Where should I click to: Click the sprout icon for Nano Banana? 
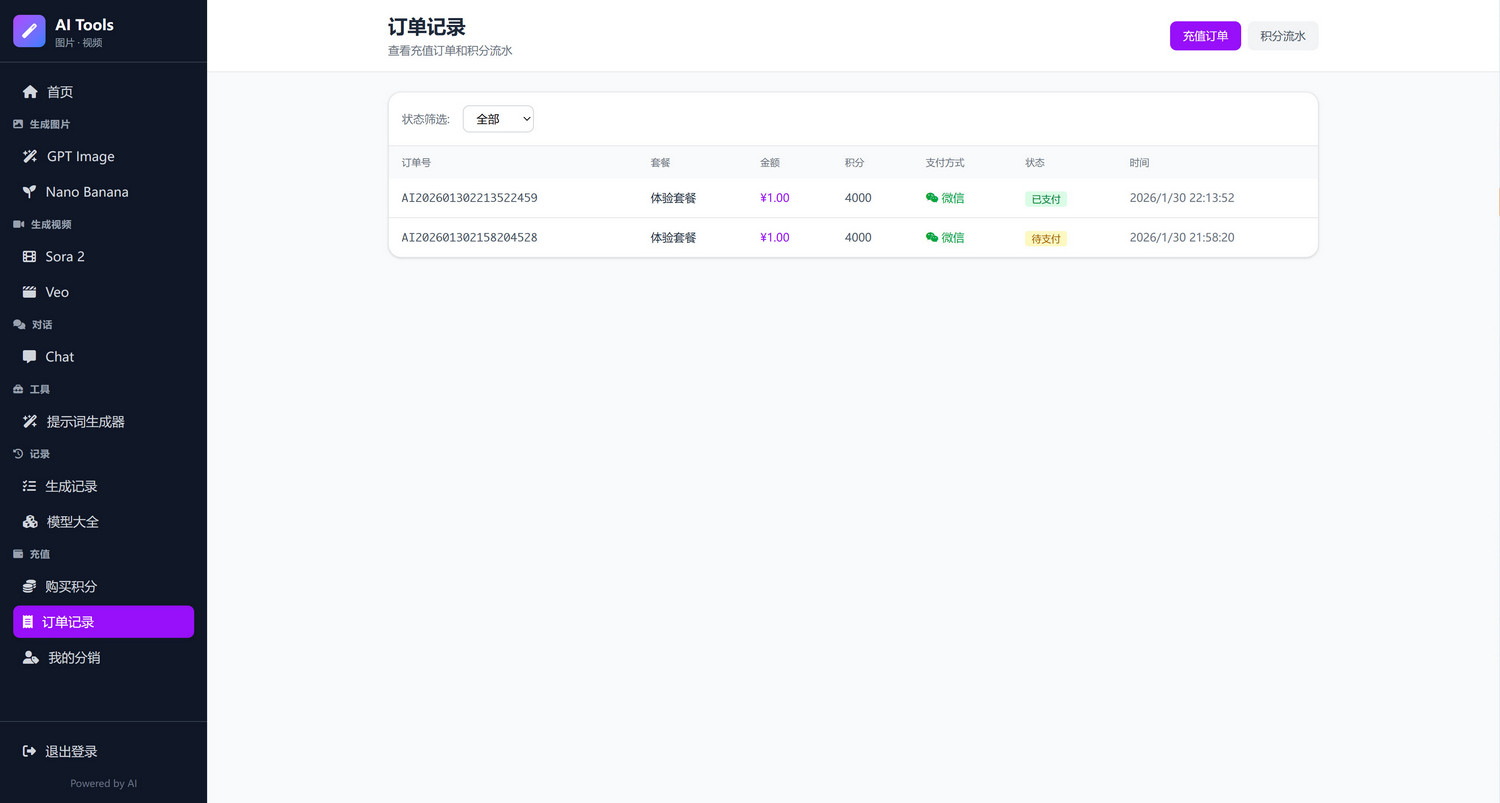30,192
